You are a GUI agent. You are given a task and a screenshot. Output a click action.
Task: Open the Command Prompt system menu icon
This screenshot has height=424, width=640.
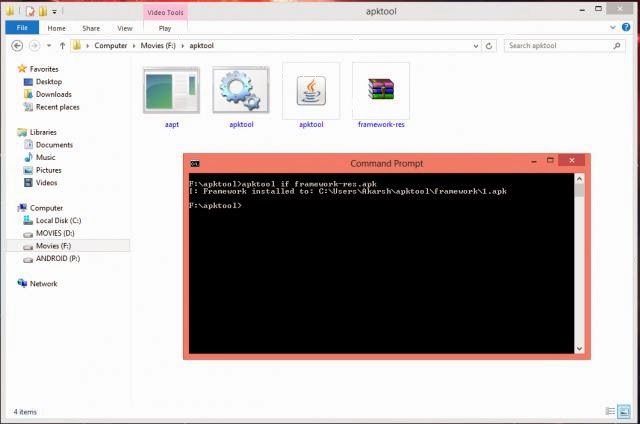click(x=195, y=164)
